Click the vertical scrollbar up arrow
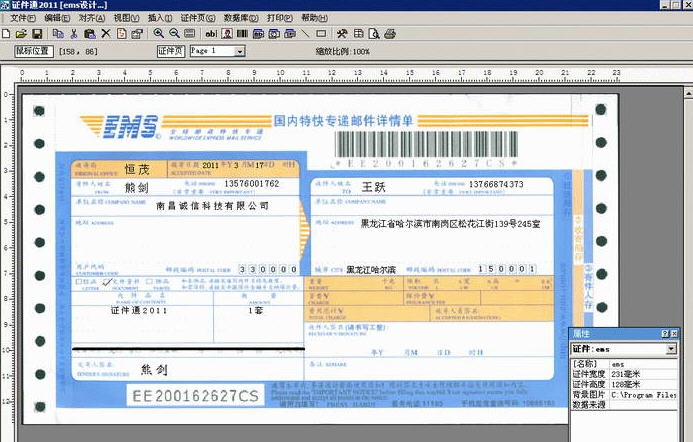This screenshot has height=442, width=693. pos(688,93)
